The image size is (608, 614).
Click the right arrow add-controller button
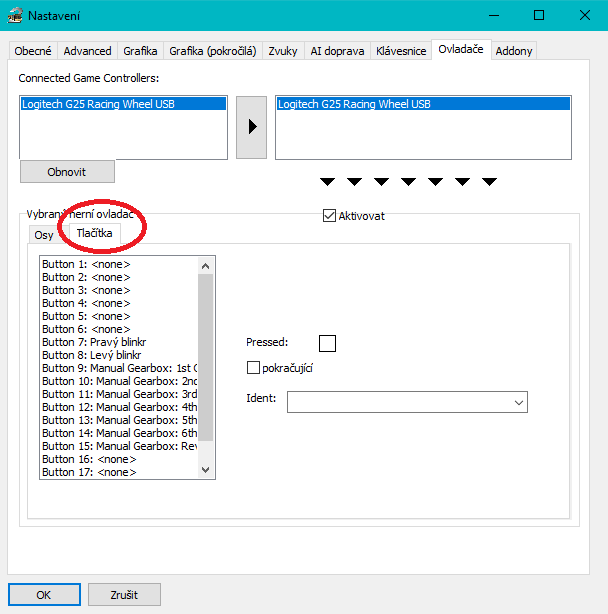[251, 127]
